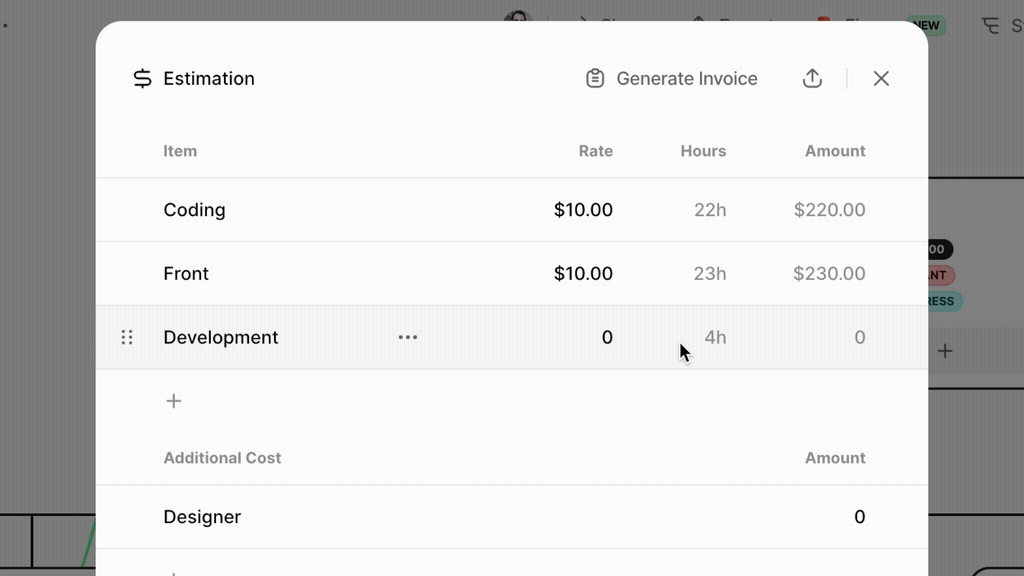This screenshot has height=576, width=1024.
Task: Close the Estimation dialog
Action: coord(881,78)
